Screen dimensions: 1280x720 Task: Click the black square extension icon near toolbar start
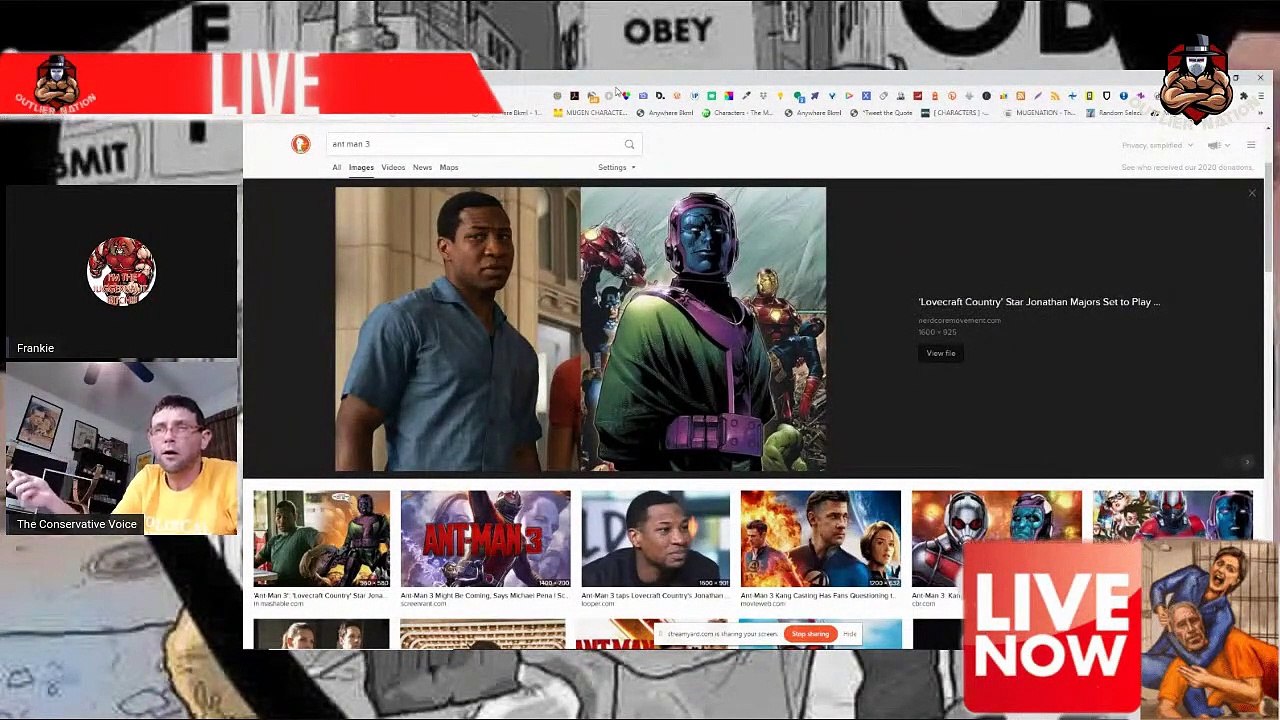[x=574, y=96]
